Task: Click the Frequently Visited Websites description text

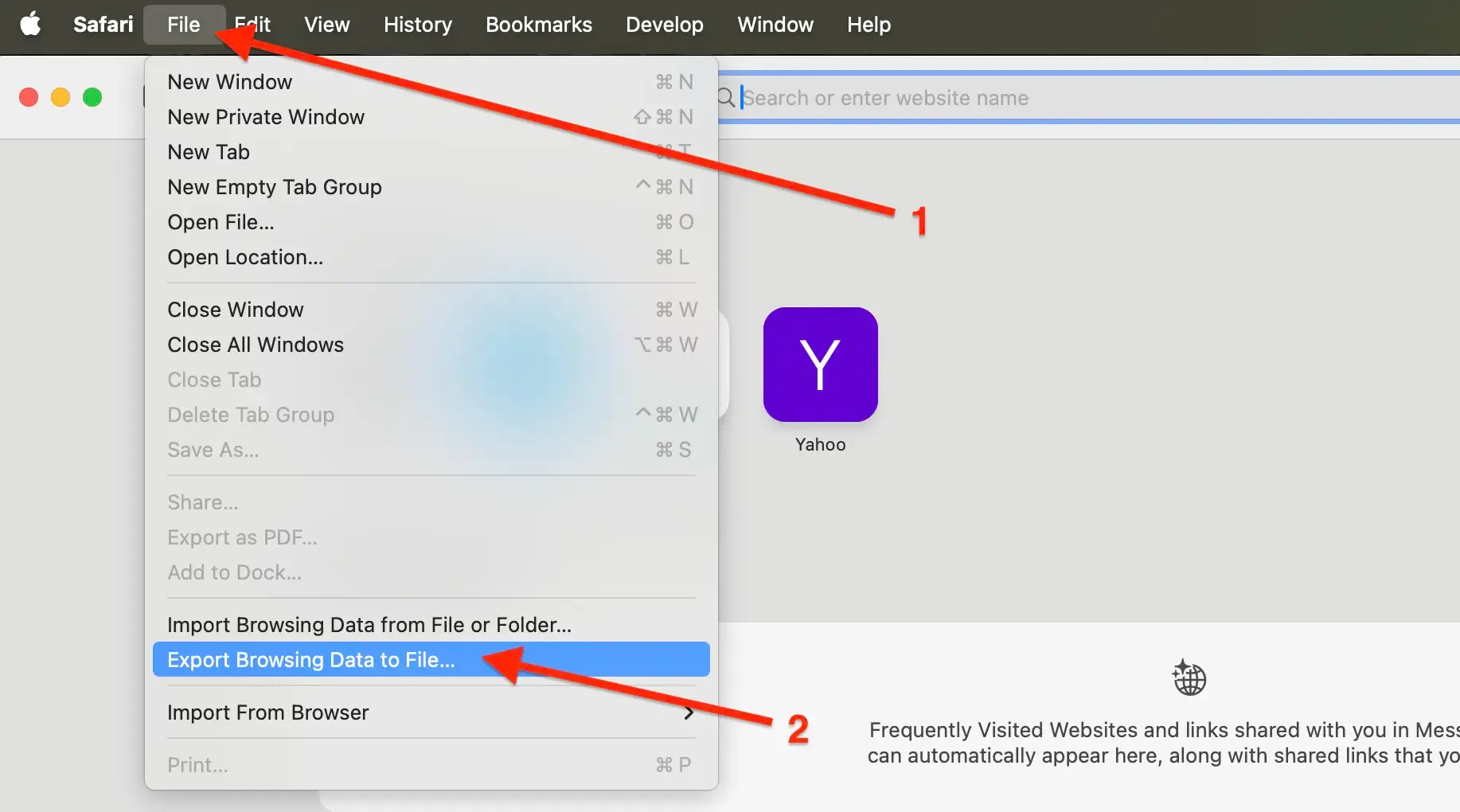Action: tap(1163, 743)
